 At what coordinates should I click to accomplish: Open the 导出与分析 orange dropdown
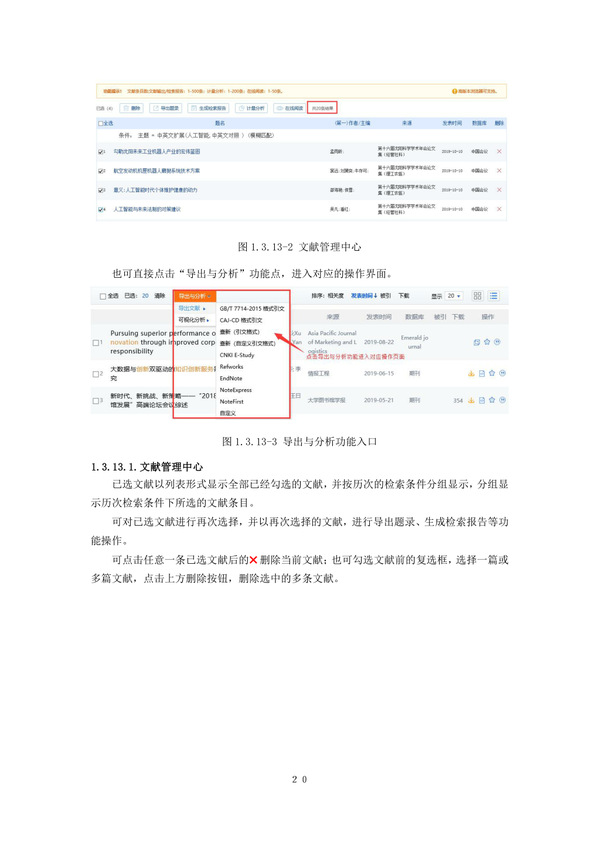(195, 296)
